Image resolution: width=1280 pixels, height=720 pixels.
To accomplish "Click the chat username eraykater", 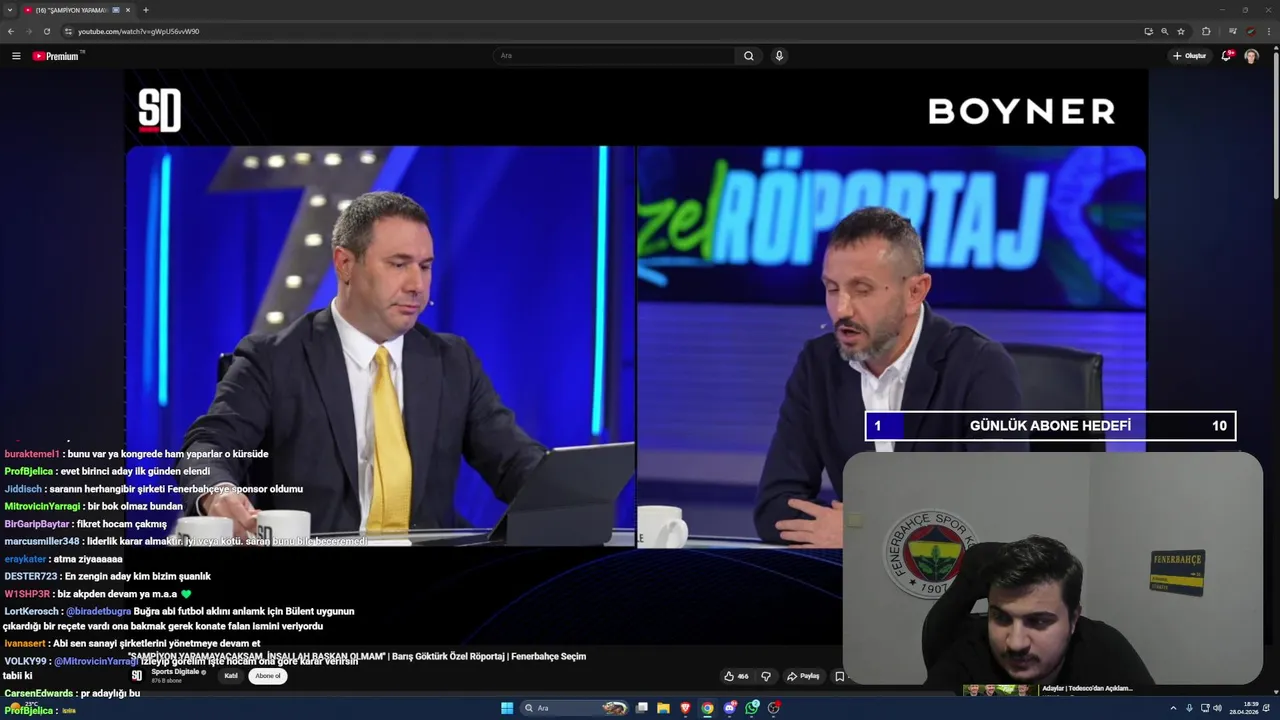I will (x=25, y=559).
